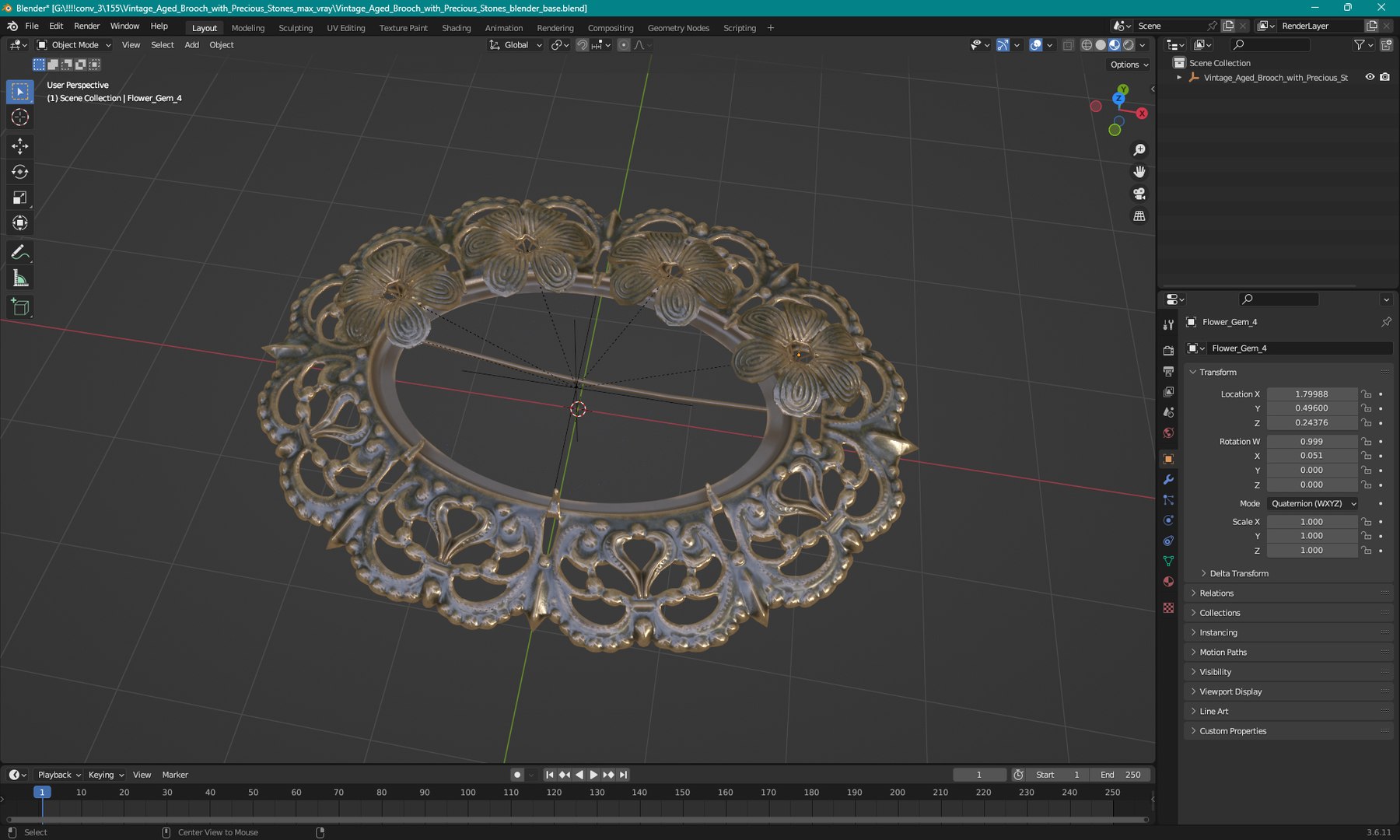Play the animation in timeline

point(593,775)
